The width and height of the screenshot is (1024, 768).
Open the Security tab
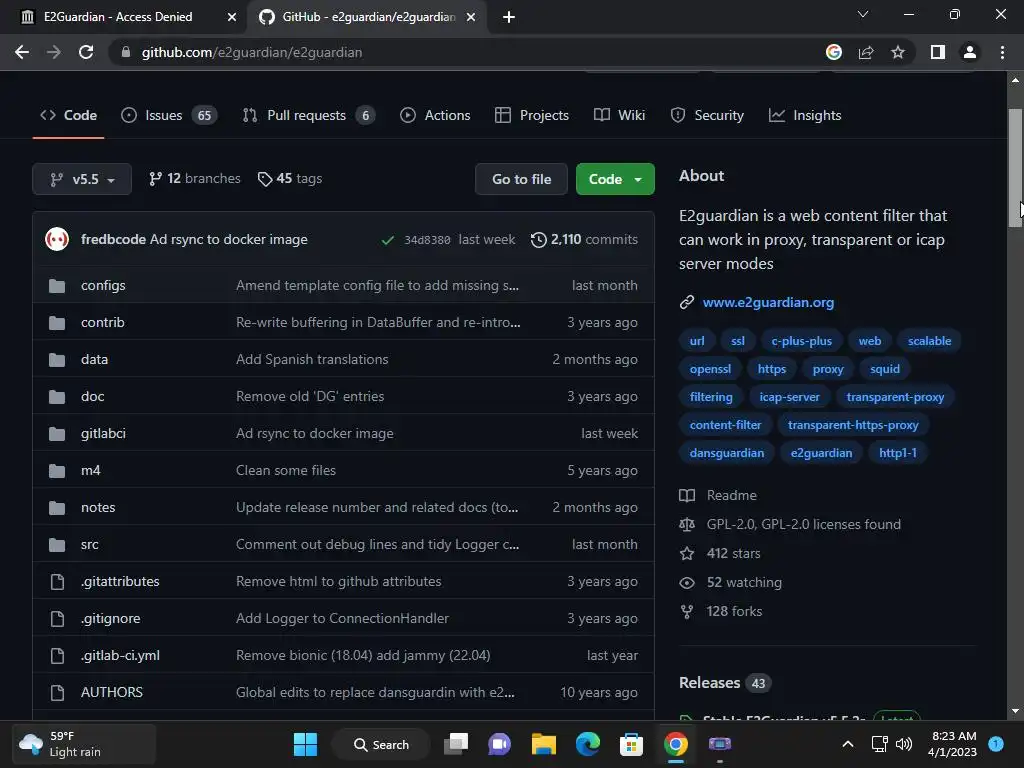[x=707, y=116]
